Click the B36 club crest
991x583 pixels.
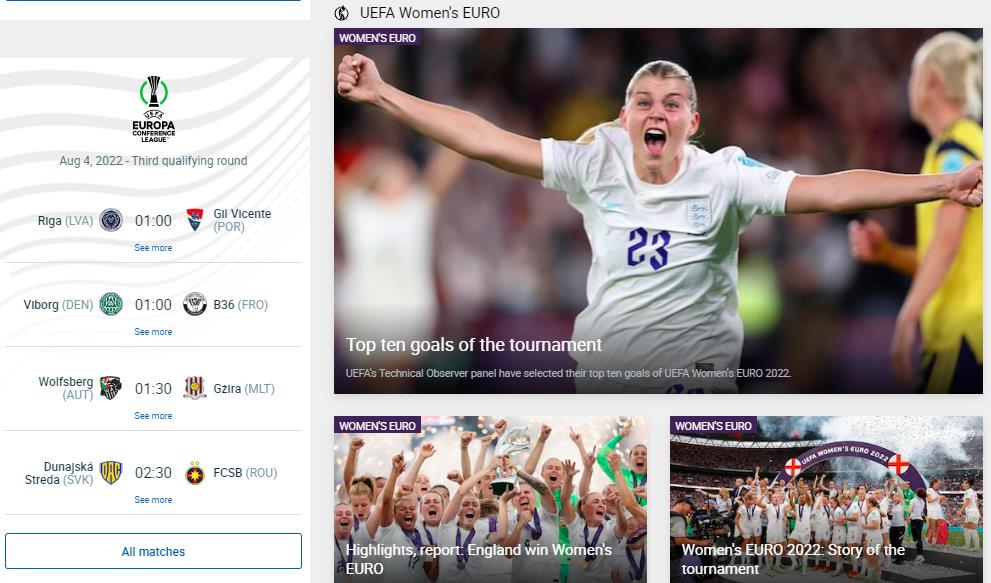[x=195, y=304]
